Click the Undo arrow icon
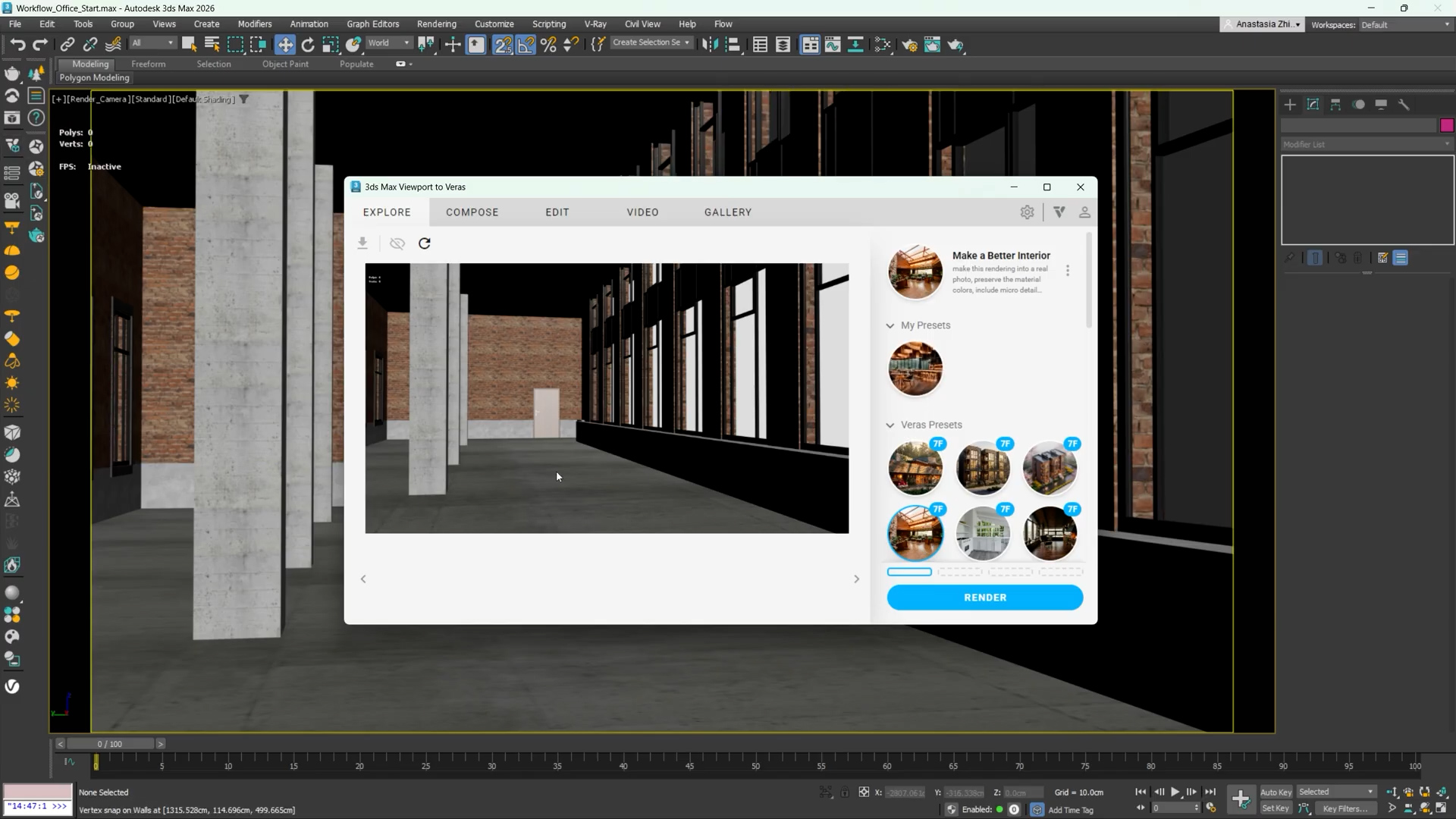This screenshot has height=819, width=1456. pyautogui.click(x=17, y=45)
